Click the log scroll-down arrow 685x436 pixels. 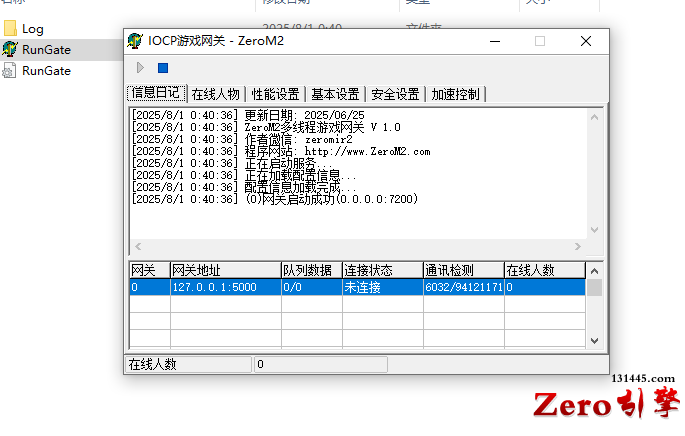[x=594, y=229]
